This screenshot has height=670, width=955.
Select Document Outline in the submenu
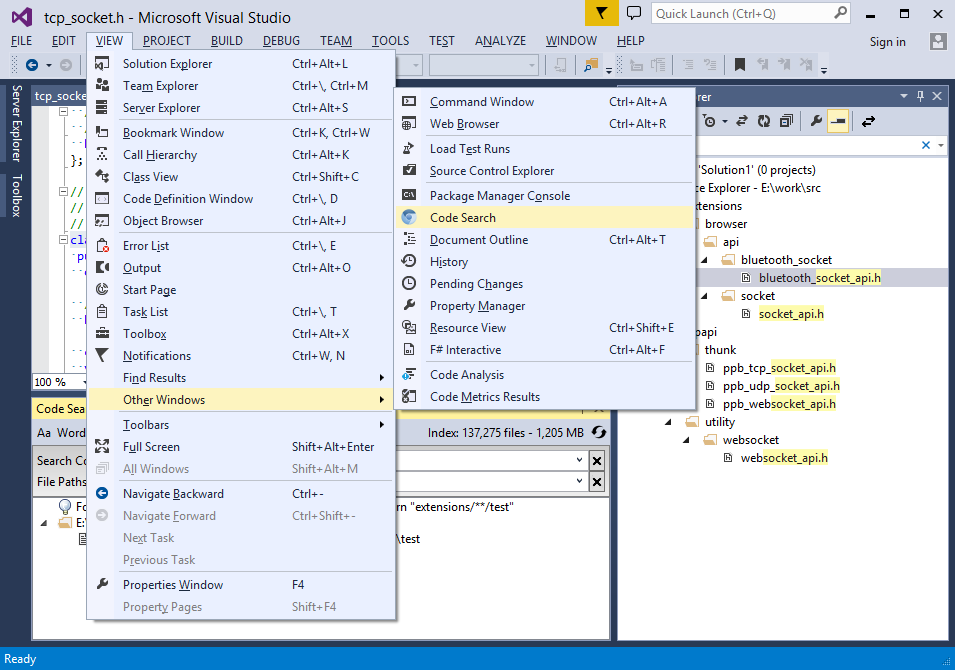click(545, 239)
